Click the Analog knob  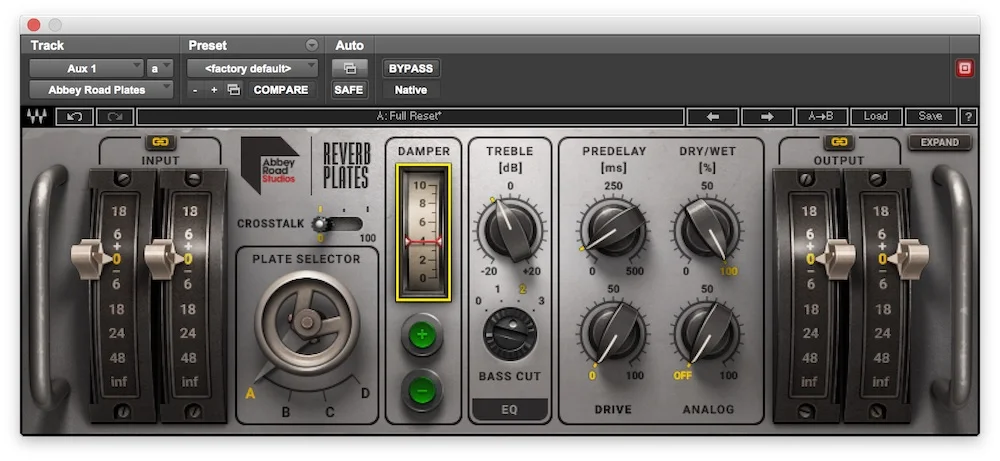coord(707,332)
